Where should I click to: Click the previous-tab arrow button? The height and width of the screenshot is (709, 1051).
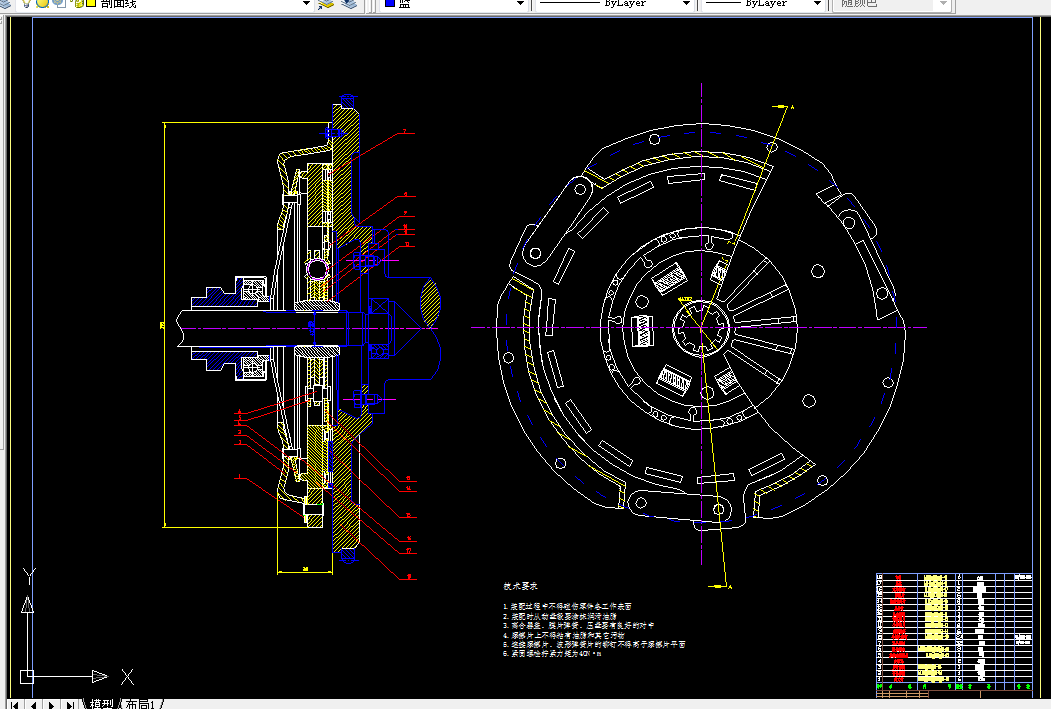(33, 704)
